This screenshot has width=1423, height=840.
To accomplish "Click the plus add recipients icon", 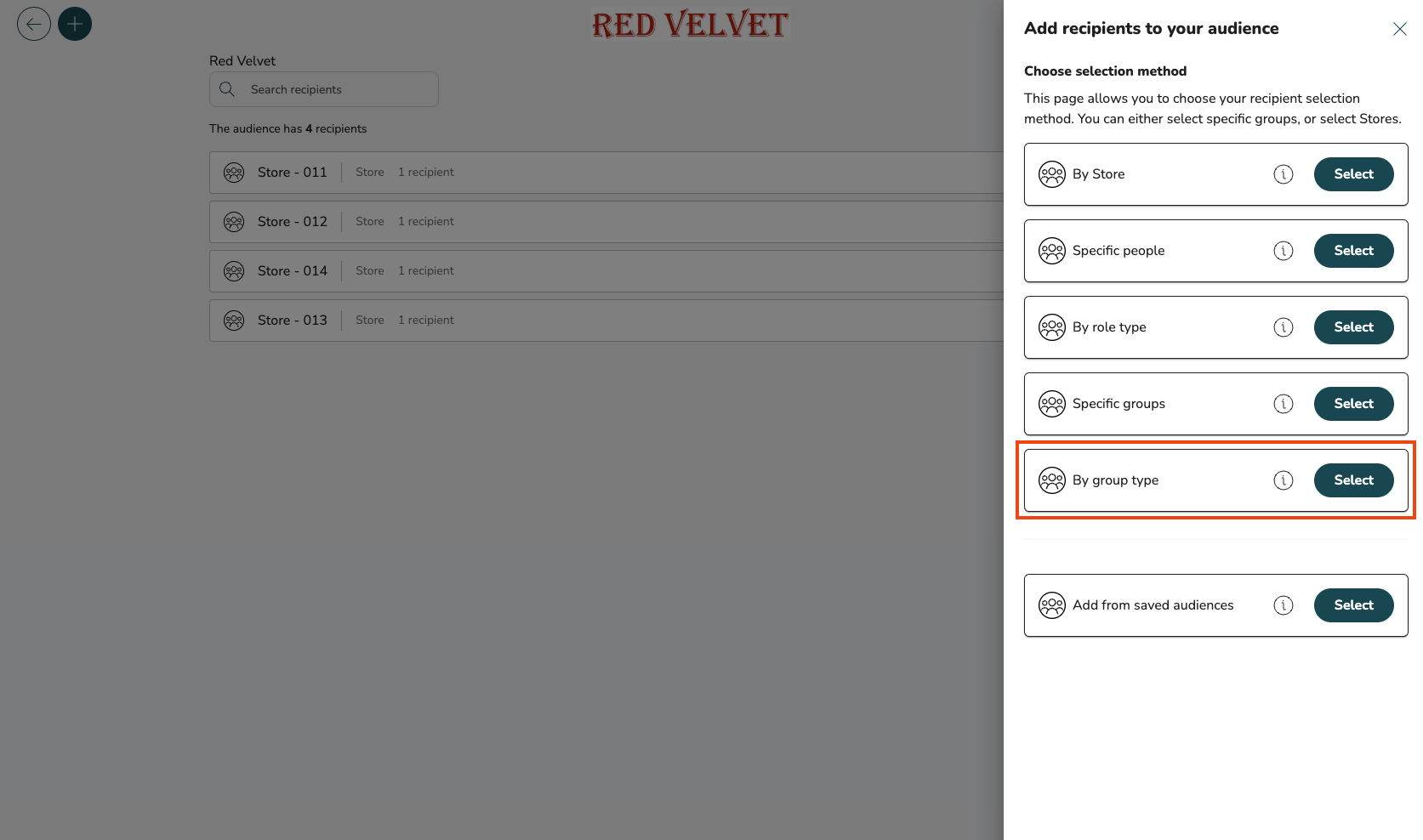I will [75, 24].
